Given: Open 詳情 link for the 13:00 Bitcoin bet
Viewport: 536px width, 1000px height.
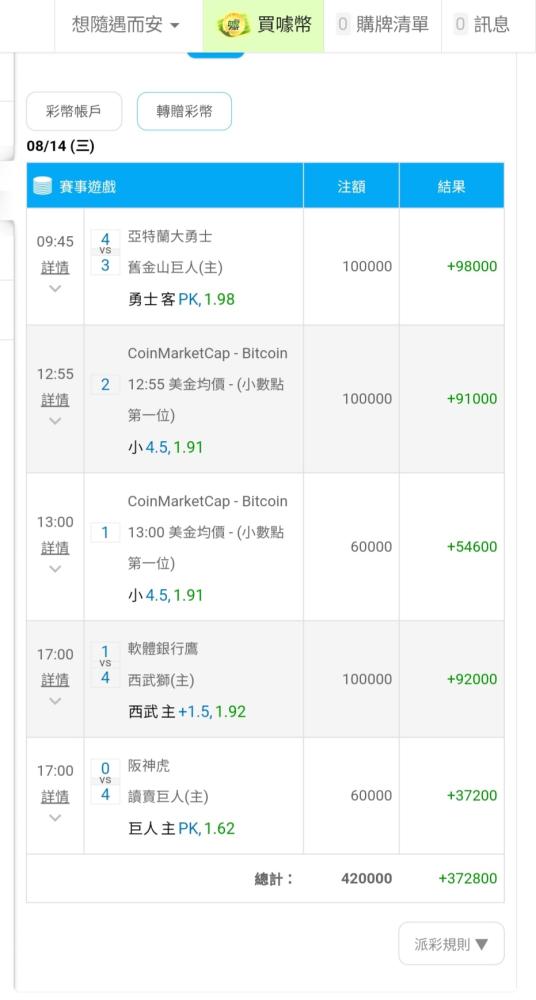Looking at the screenshot, I should pos(55,548).
